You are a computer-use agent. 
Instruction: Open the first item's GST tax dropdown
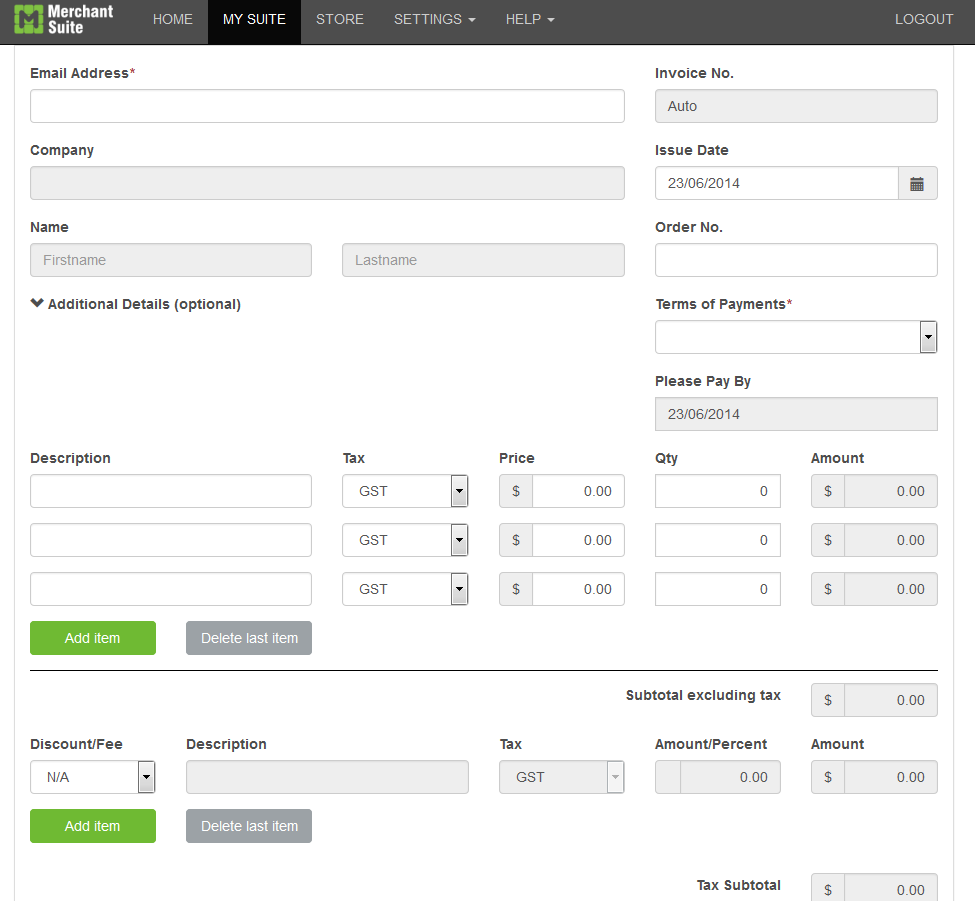[405, 491]
